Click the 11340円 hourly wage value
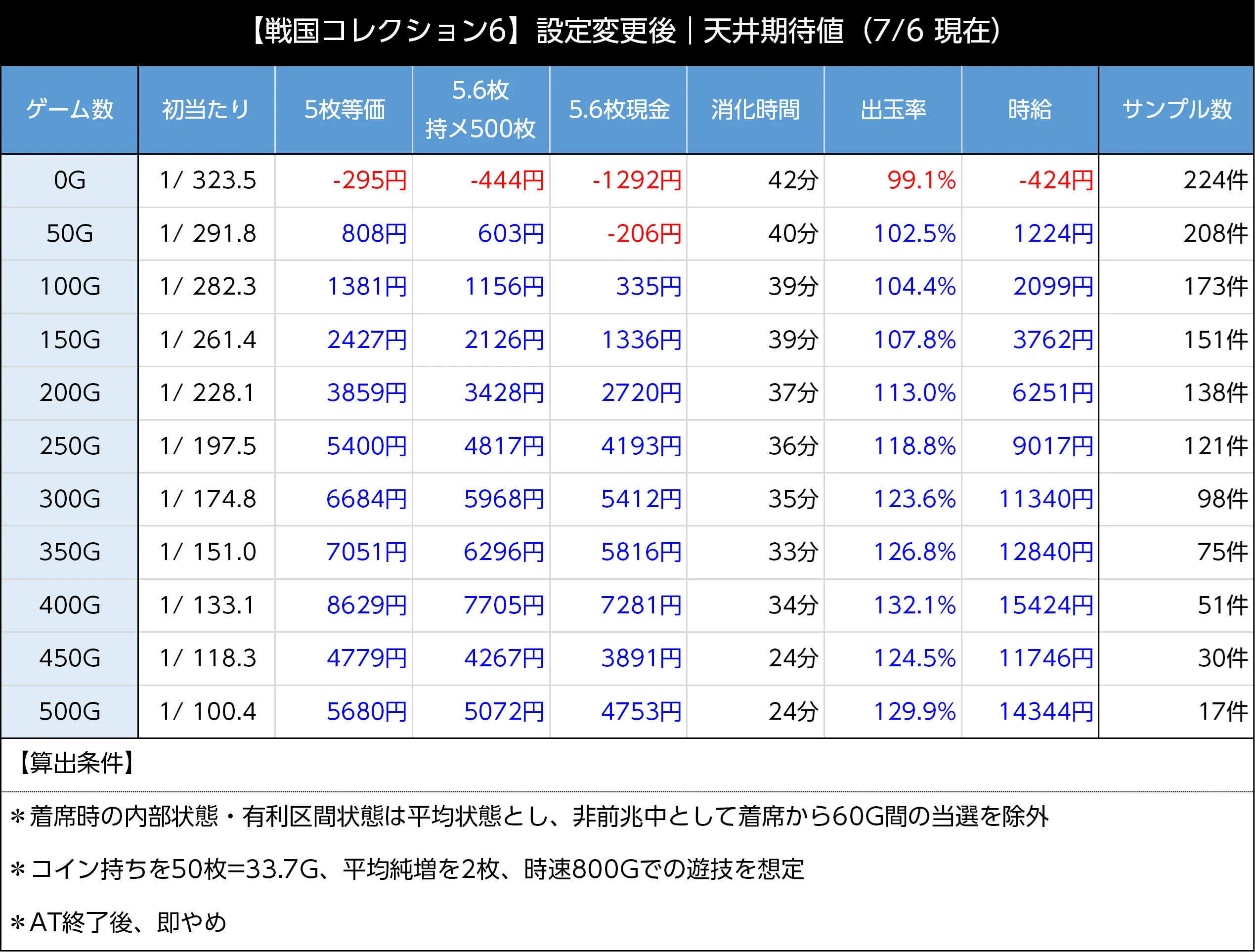This screenshot has height=952, width=1255. 1045,499
